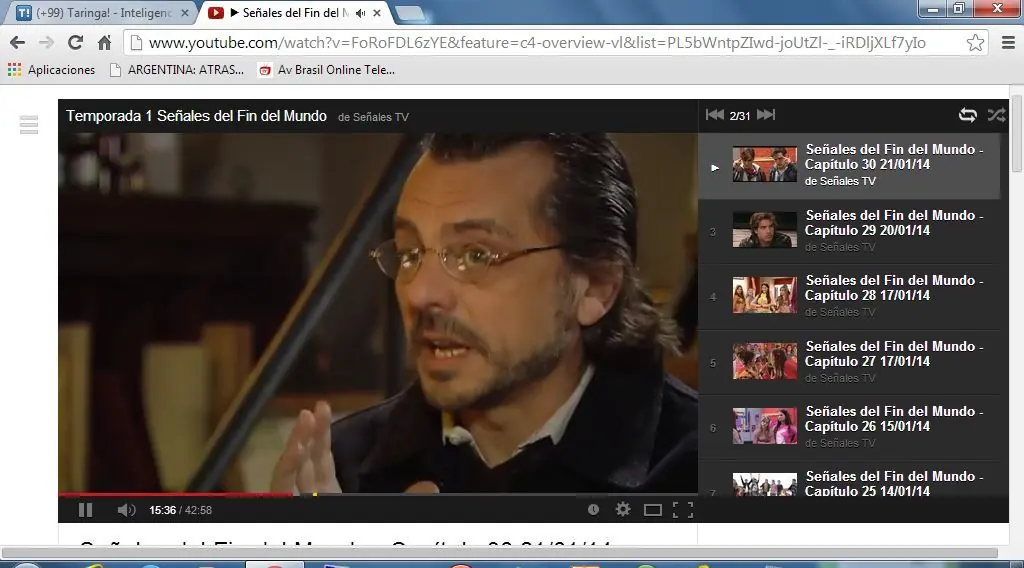
Task: Click the yellow ad marker on timeline
Action: click(x=315, y=494)
